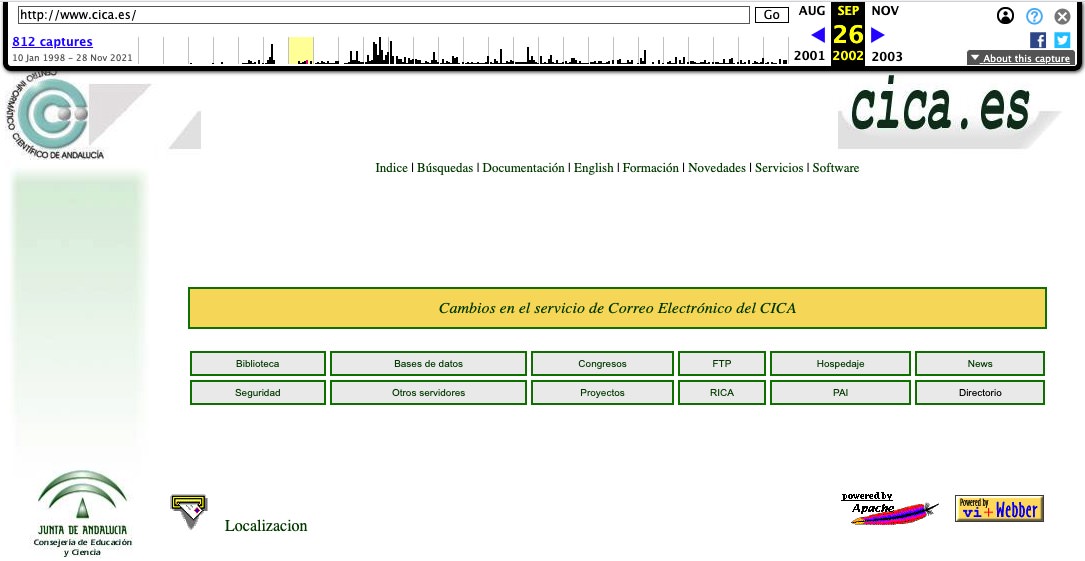Click the Localizacion map icon
The image size is (1085, 561).
(189, 511)
